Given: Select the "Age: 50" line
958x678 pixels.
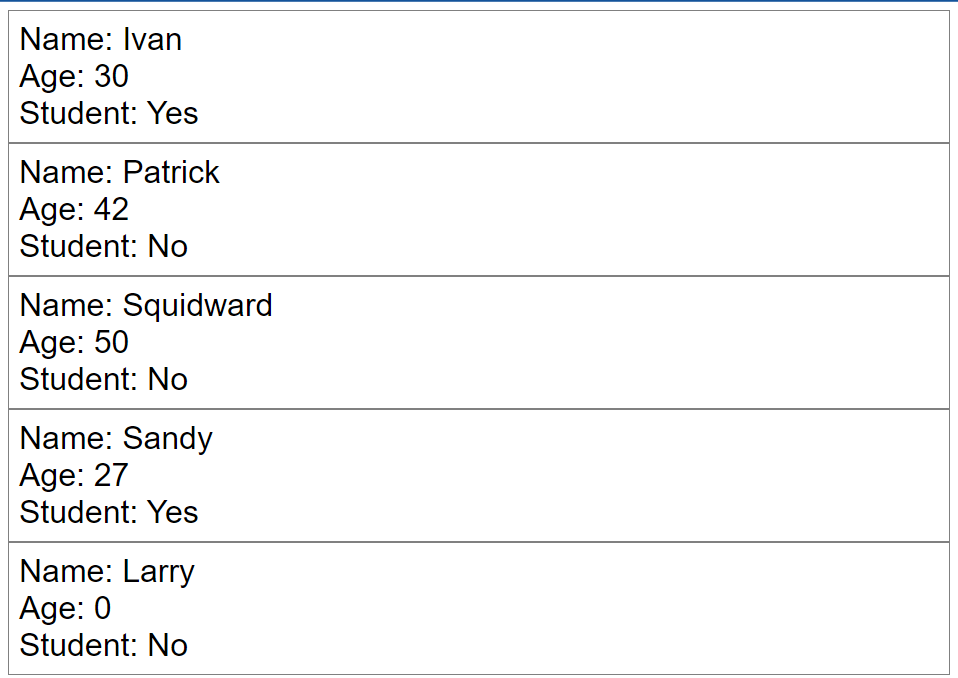Looking at the screenshot, I should pos(74,342).
